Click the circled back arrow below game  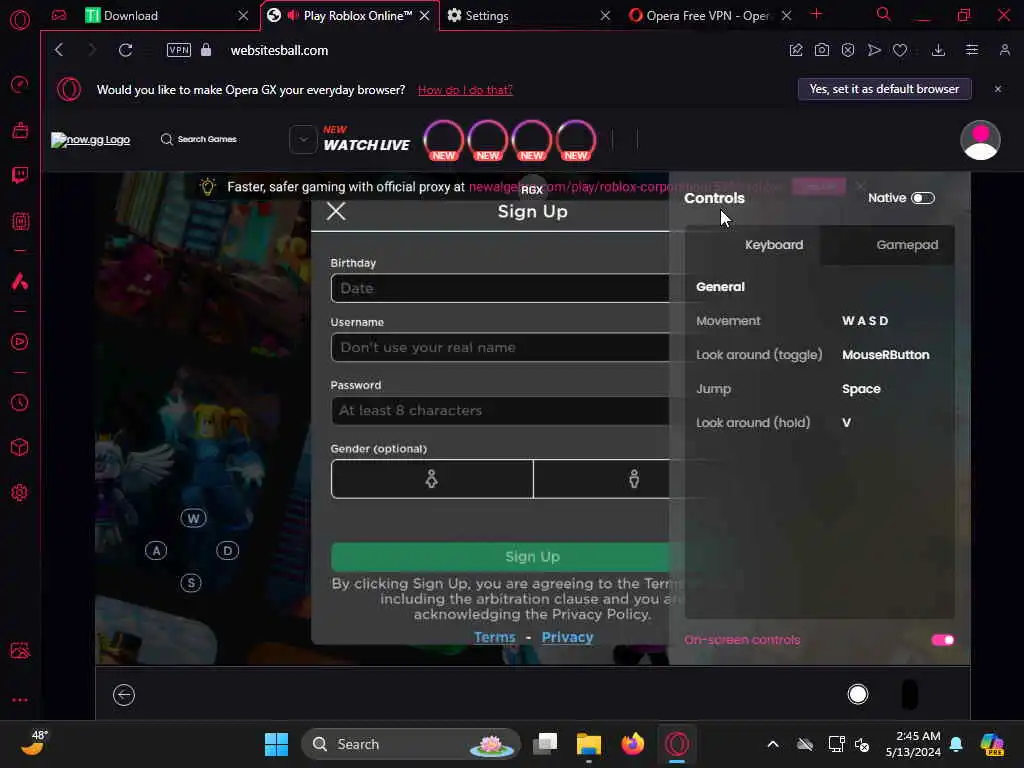click(x=123, y=695)
